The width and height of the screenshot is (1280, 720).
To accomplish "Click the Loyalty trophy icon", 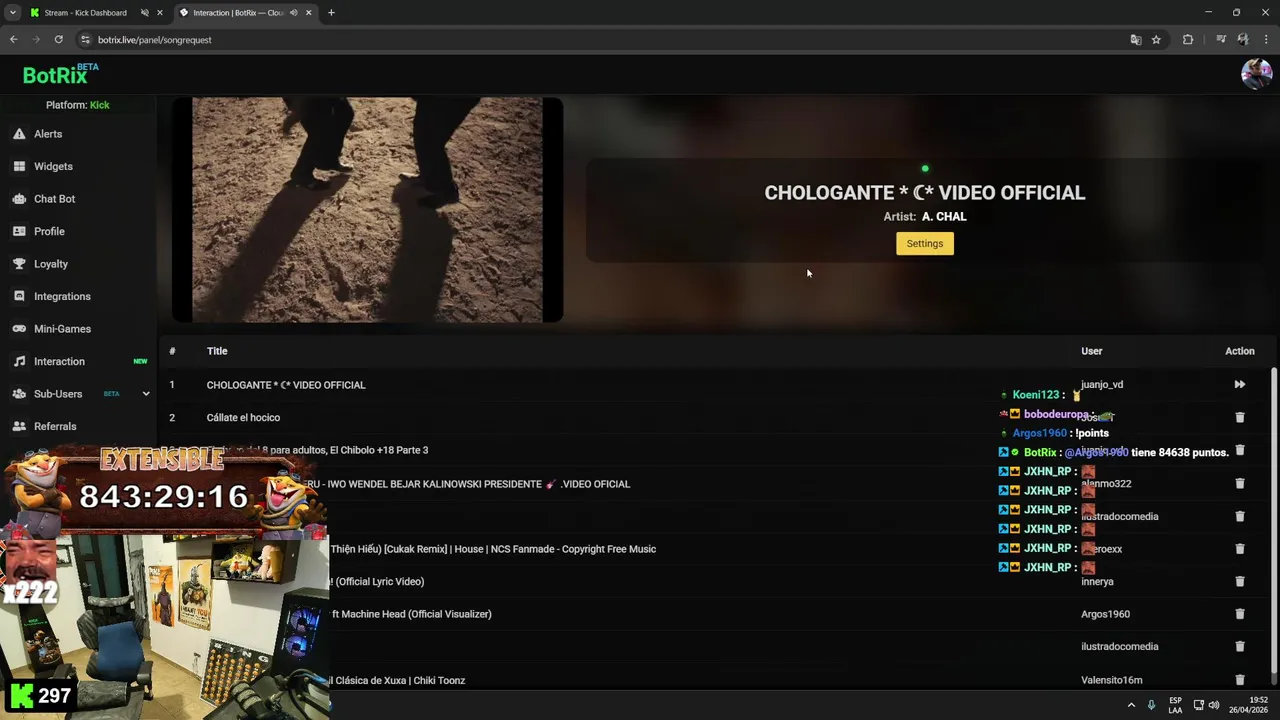I will (x=19, y=264).
